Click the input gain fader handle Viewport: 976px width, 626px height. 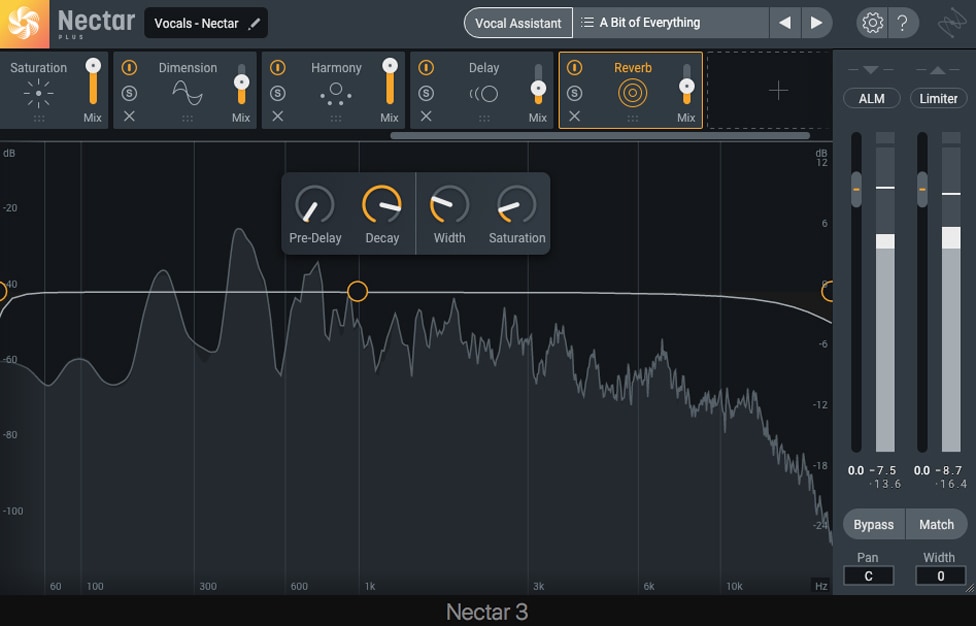pyautogui.click(x=856, y=189)
